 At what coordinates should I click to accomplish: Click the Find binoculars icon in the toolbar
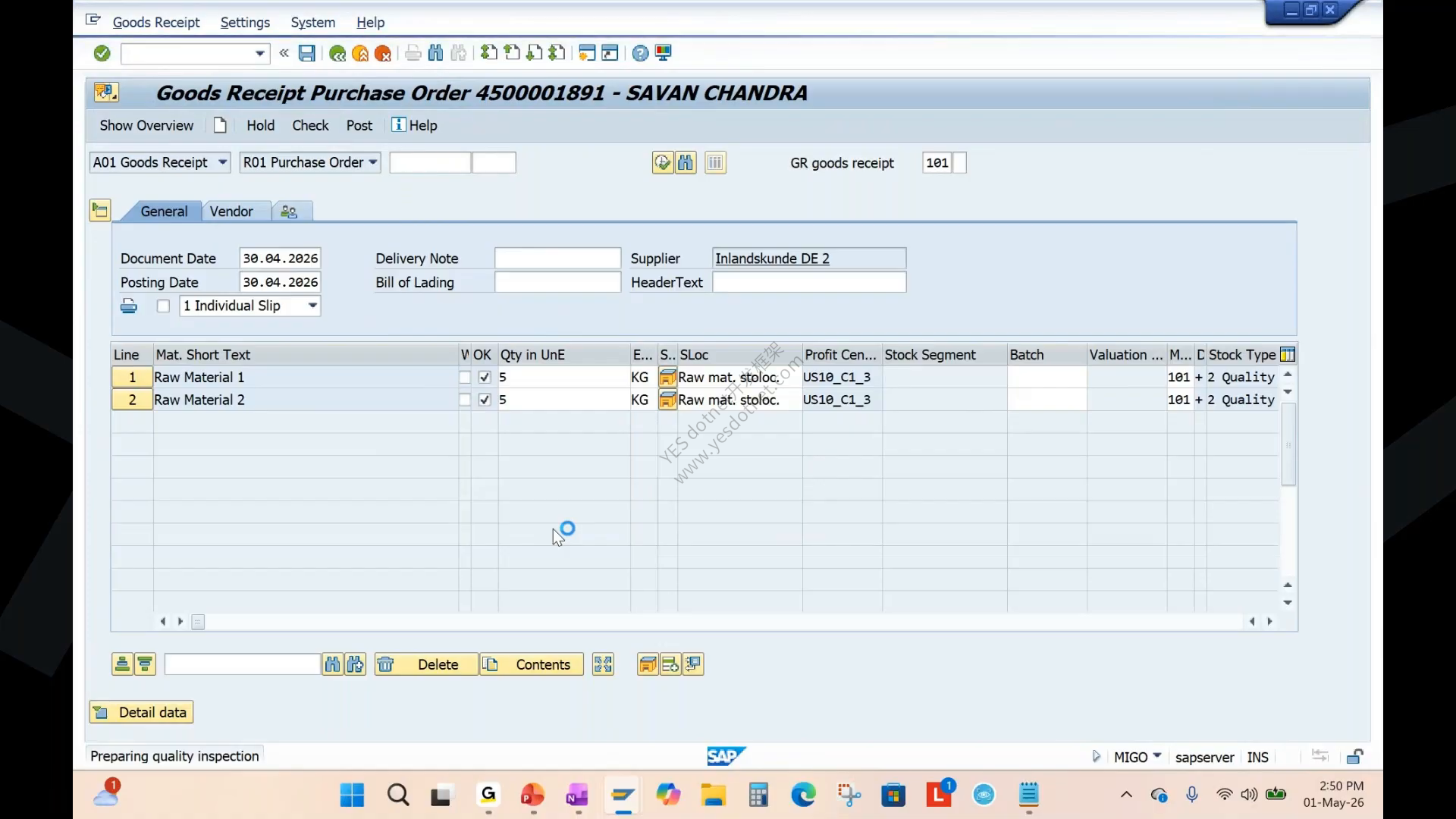coord(435,53)
